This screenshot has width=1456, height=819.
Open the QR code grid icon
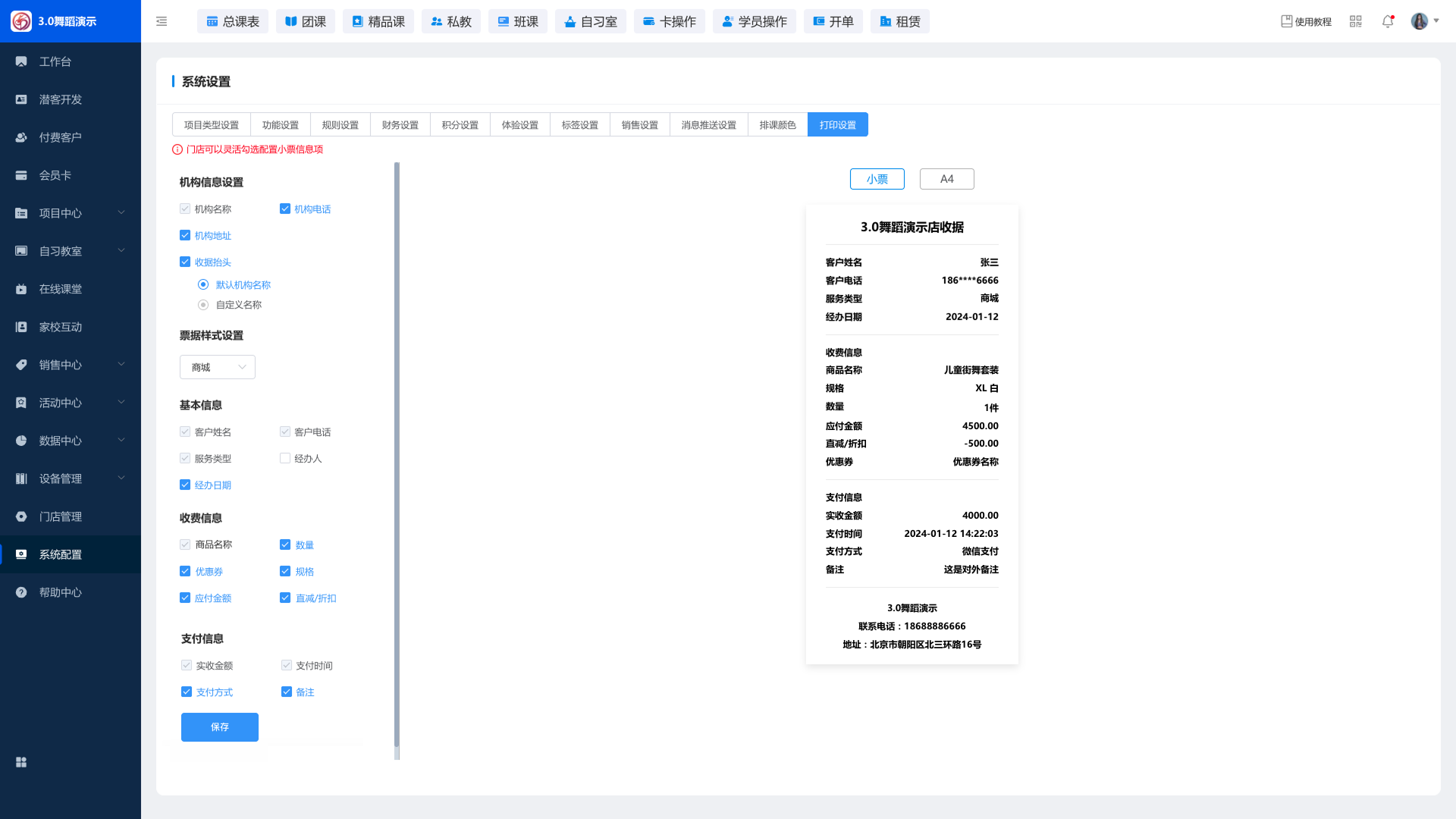(1356, 21)
